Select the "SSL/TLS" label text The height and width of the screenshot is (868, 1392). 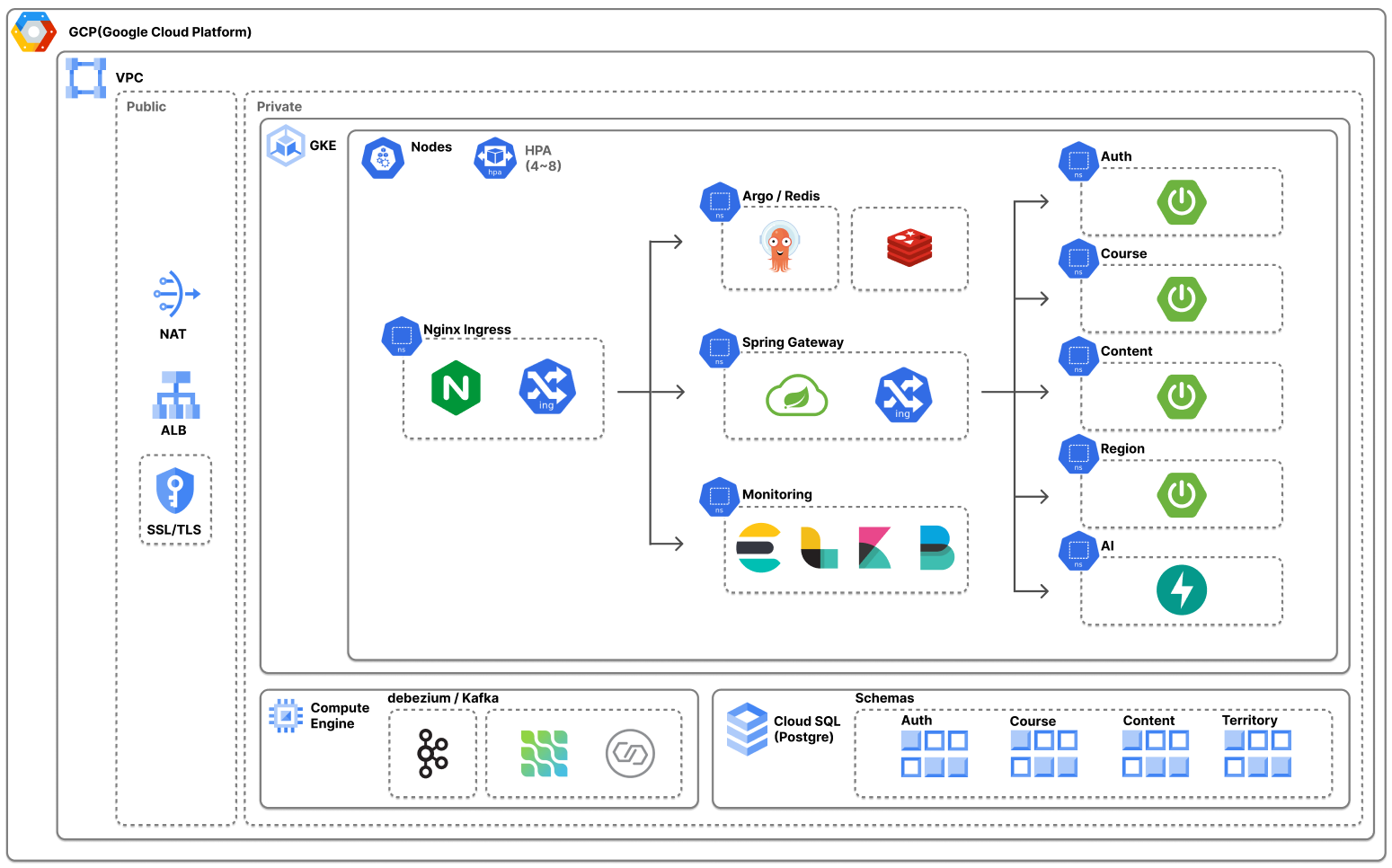[174, 530]
